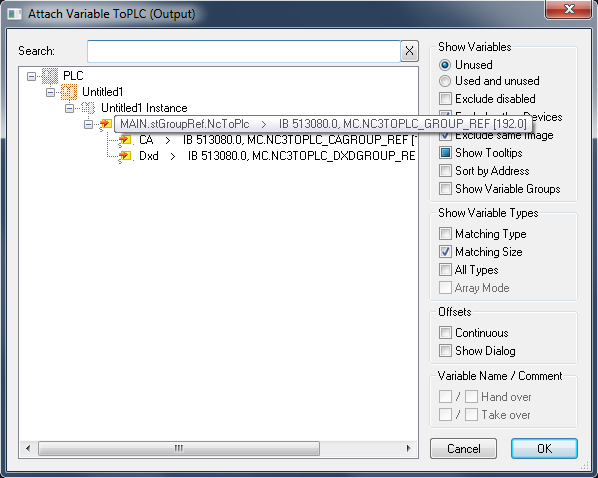This screenshot has width=598, height=478.
Task: Enable Sort by Address
Action: point(445,171)
